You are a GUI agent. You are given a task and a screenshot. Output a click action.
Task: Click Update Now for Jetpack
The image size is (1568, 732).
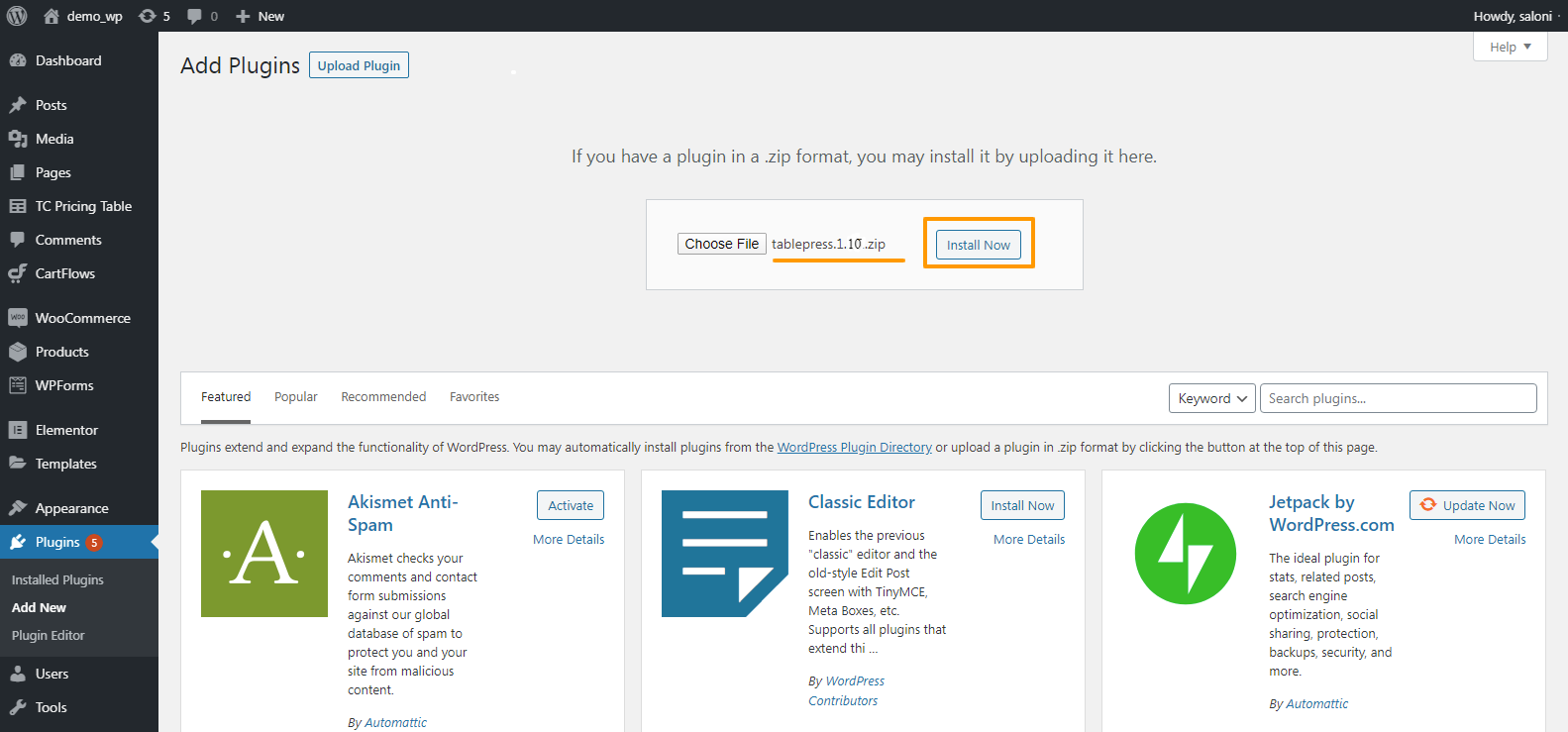click(1467, 505)
